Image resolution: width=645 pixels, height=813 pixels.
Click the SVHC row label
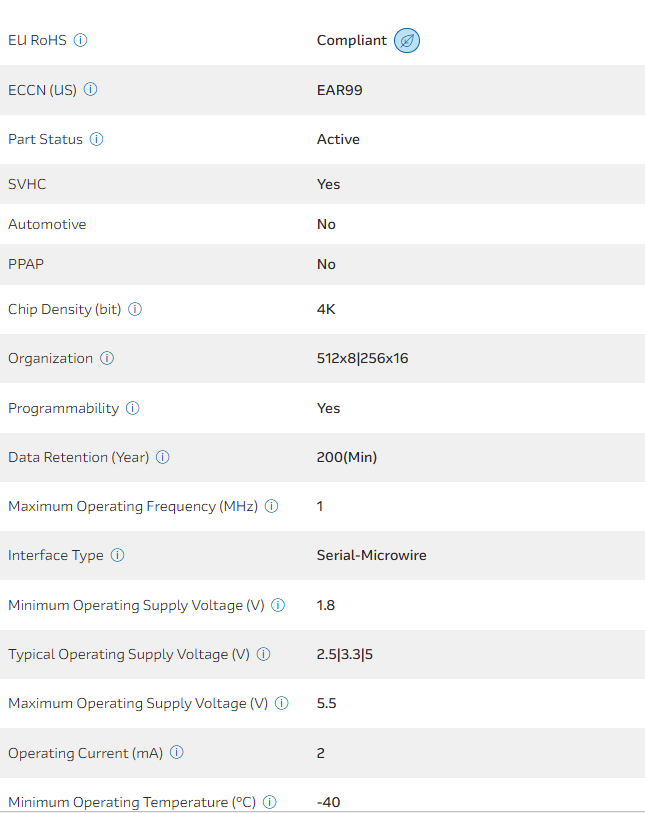tap(27, 184)
